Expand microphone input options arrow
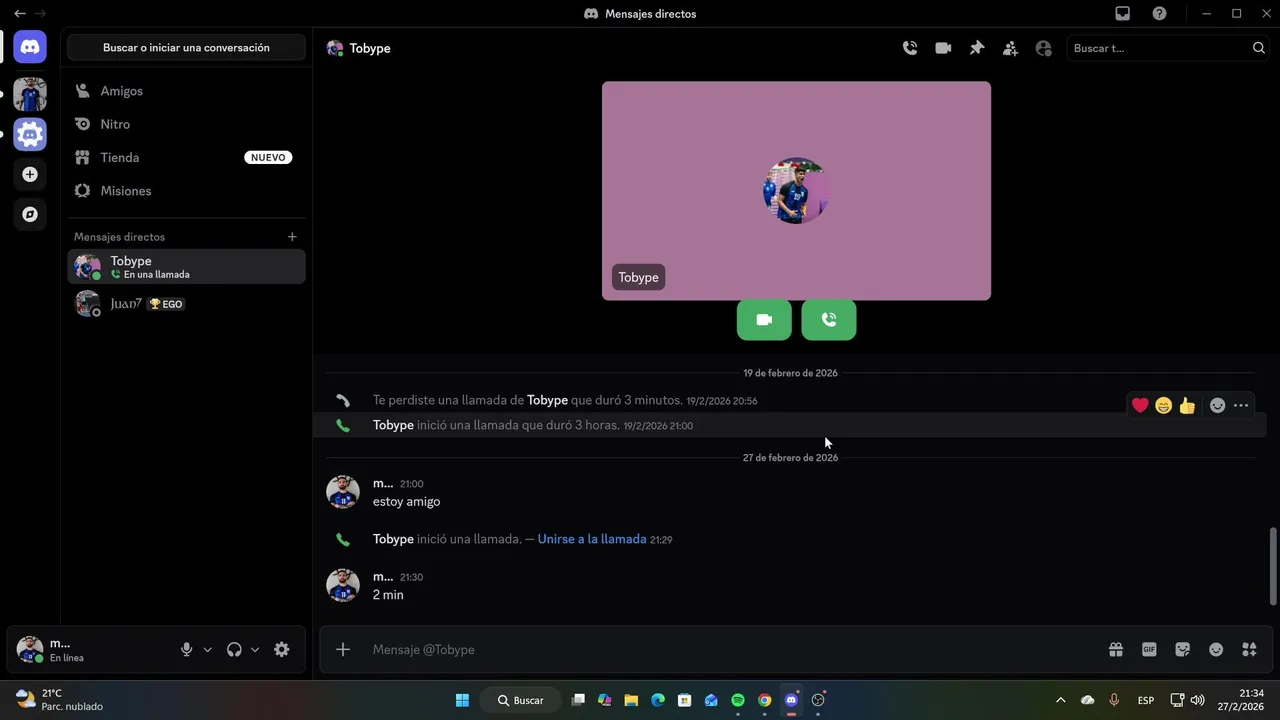 (208, 649)
